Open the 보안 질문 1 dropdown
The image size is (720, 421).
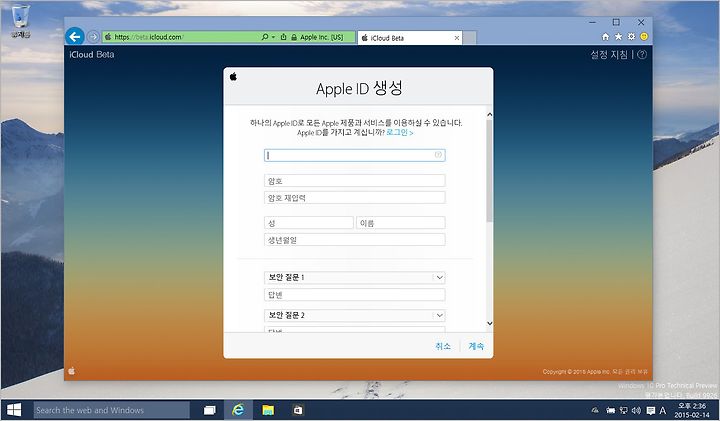[354, 277]
